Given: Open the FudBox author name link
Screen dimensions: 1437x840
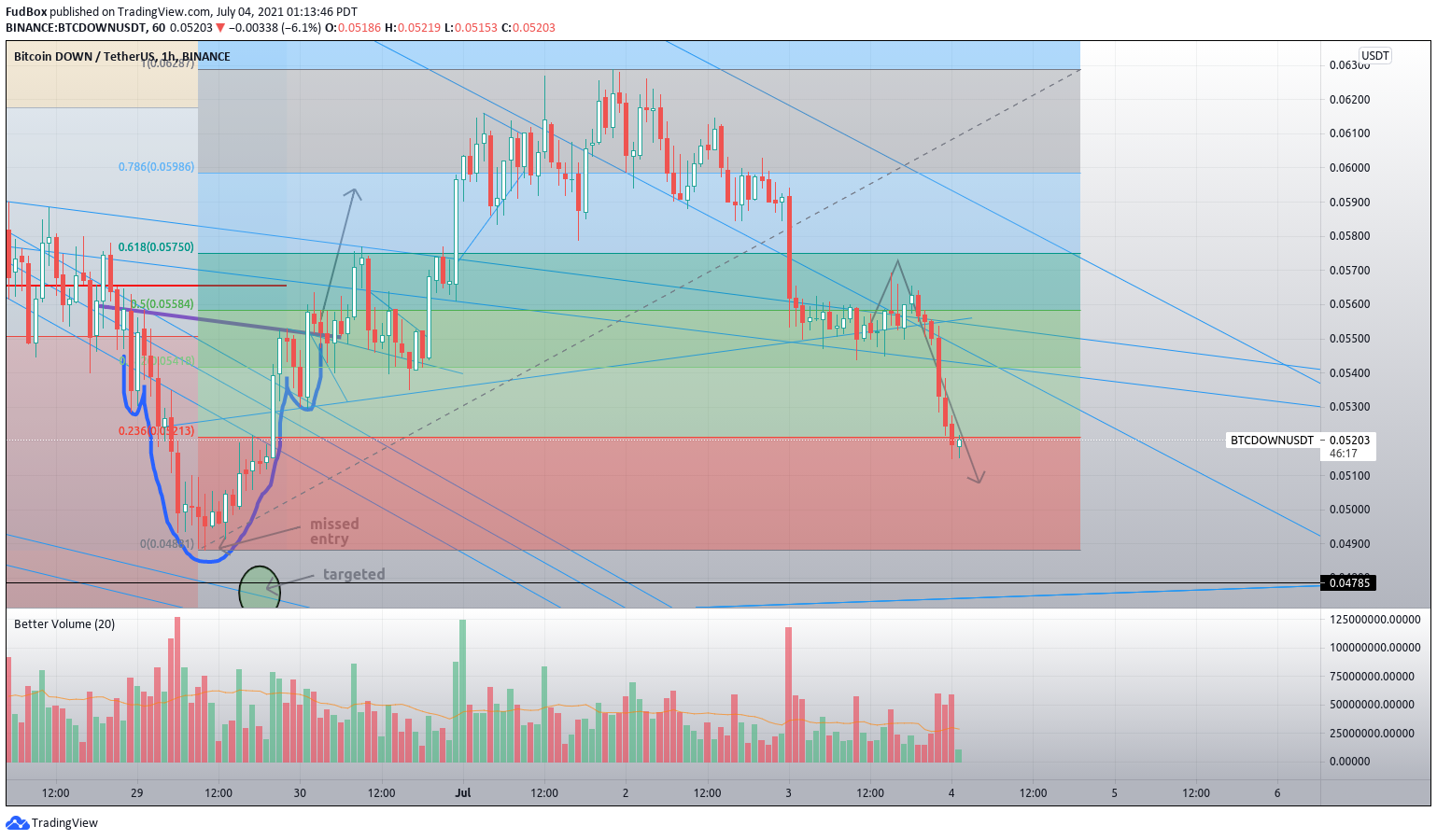Looking at the screenshot, I should point(26,12).
